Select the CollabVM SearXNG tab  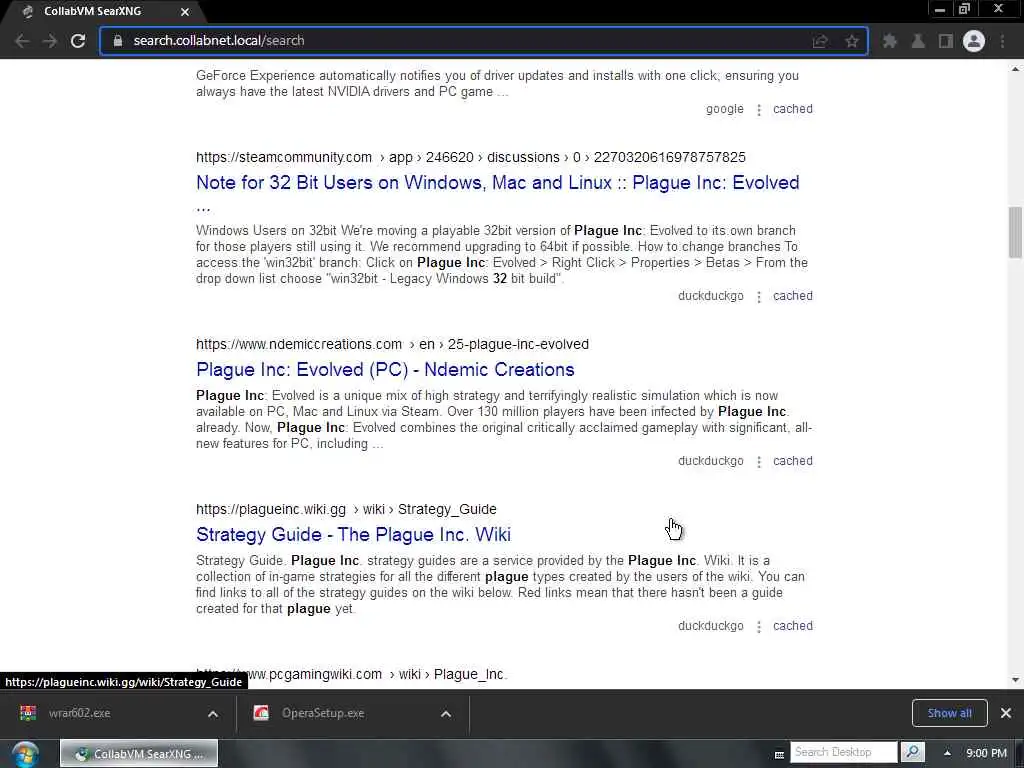tap(104, 12)
